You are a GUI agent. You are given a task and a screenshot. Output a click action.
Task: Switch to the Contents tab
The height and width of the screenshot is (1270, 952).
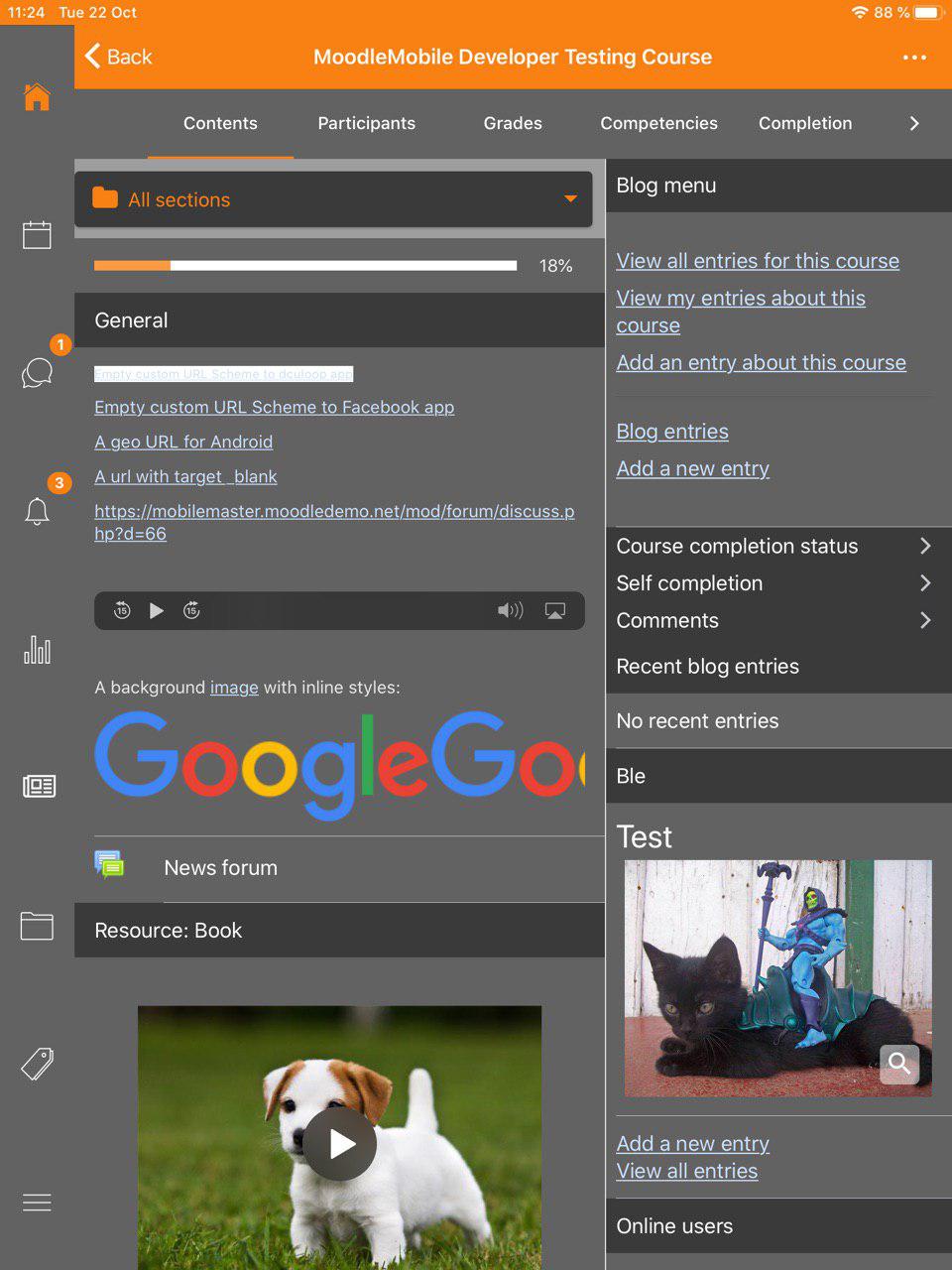click(220, 123)
